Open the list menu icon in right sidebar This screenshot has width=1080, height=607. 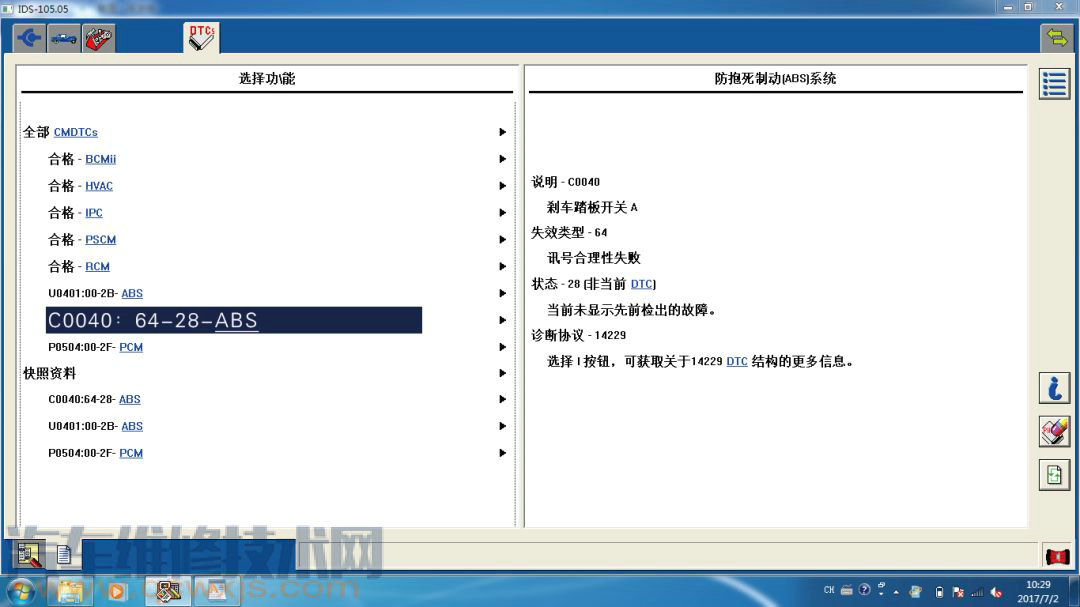tap(1054, 84)
